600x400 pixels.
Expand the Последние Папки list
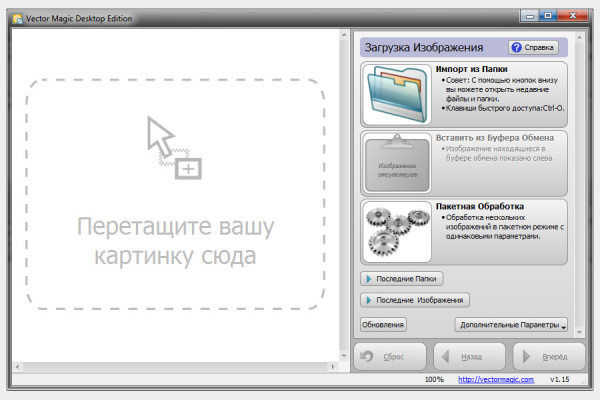pyautogui.click(x=401, y=279)
